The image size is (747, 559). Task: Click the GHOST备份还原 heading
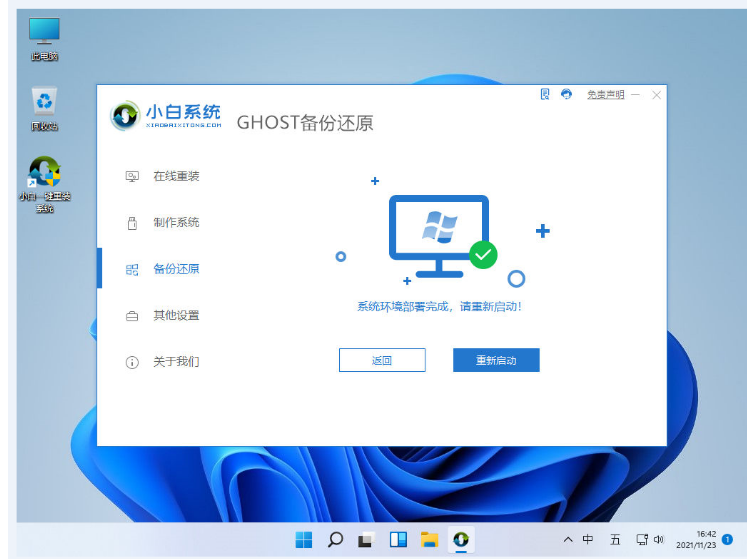(305, 123)
